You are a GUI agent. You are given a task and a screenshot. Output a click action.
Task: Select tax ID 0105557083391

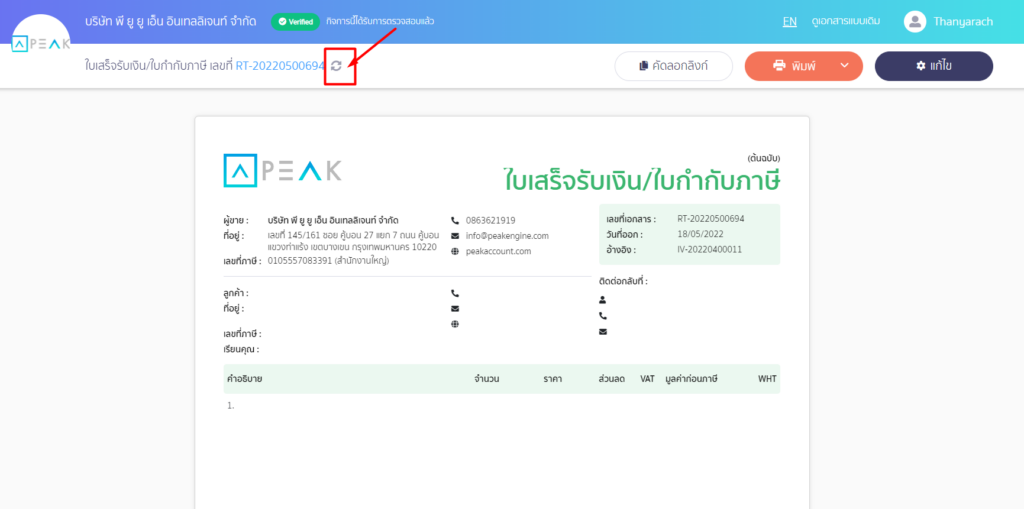click(x=300, y=261)
